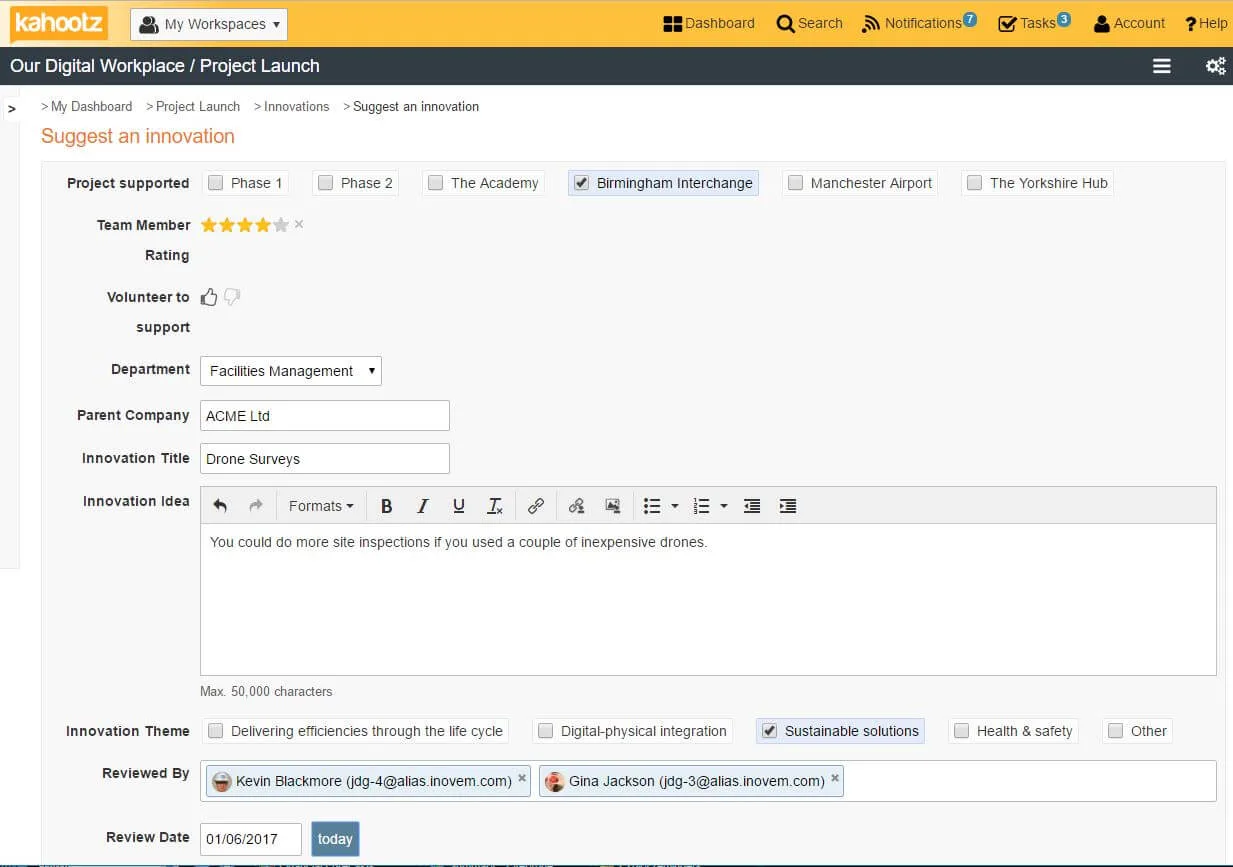
Task: Click the editor redo icon
Action: (x=256, y=506)
